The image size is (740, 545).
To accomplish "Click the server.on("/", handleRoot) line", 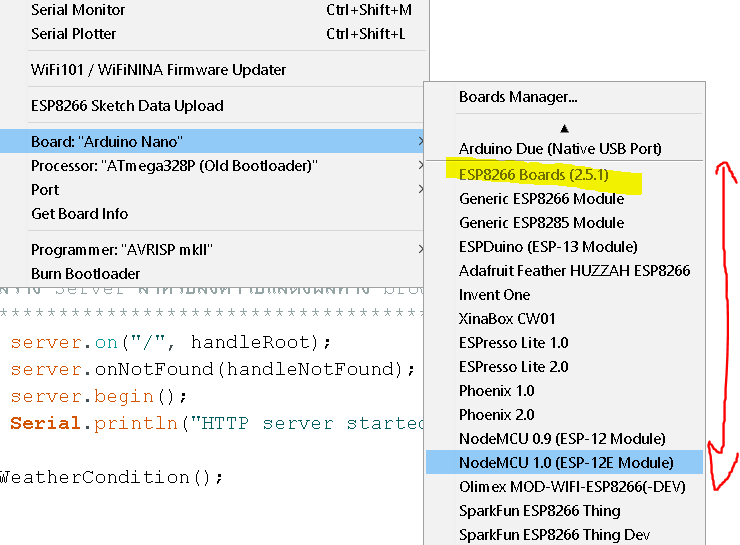I will click(x=170, y=343).
